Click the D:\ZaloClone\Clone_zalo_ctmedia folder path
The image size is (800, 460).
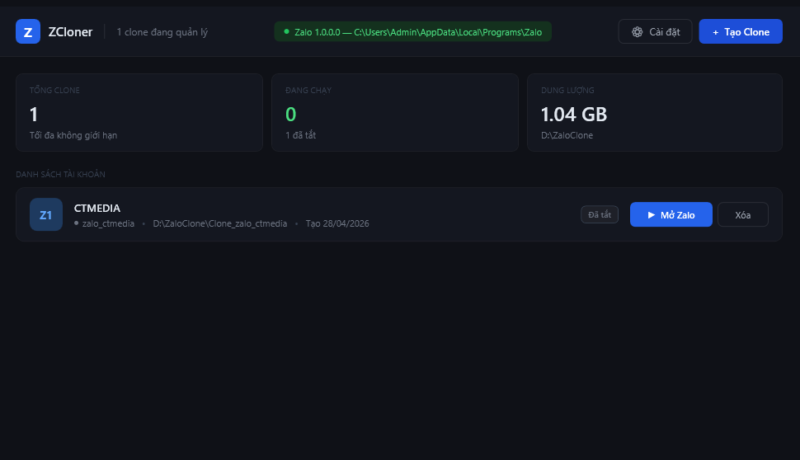point(220,224)
